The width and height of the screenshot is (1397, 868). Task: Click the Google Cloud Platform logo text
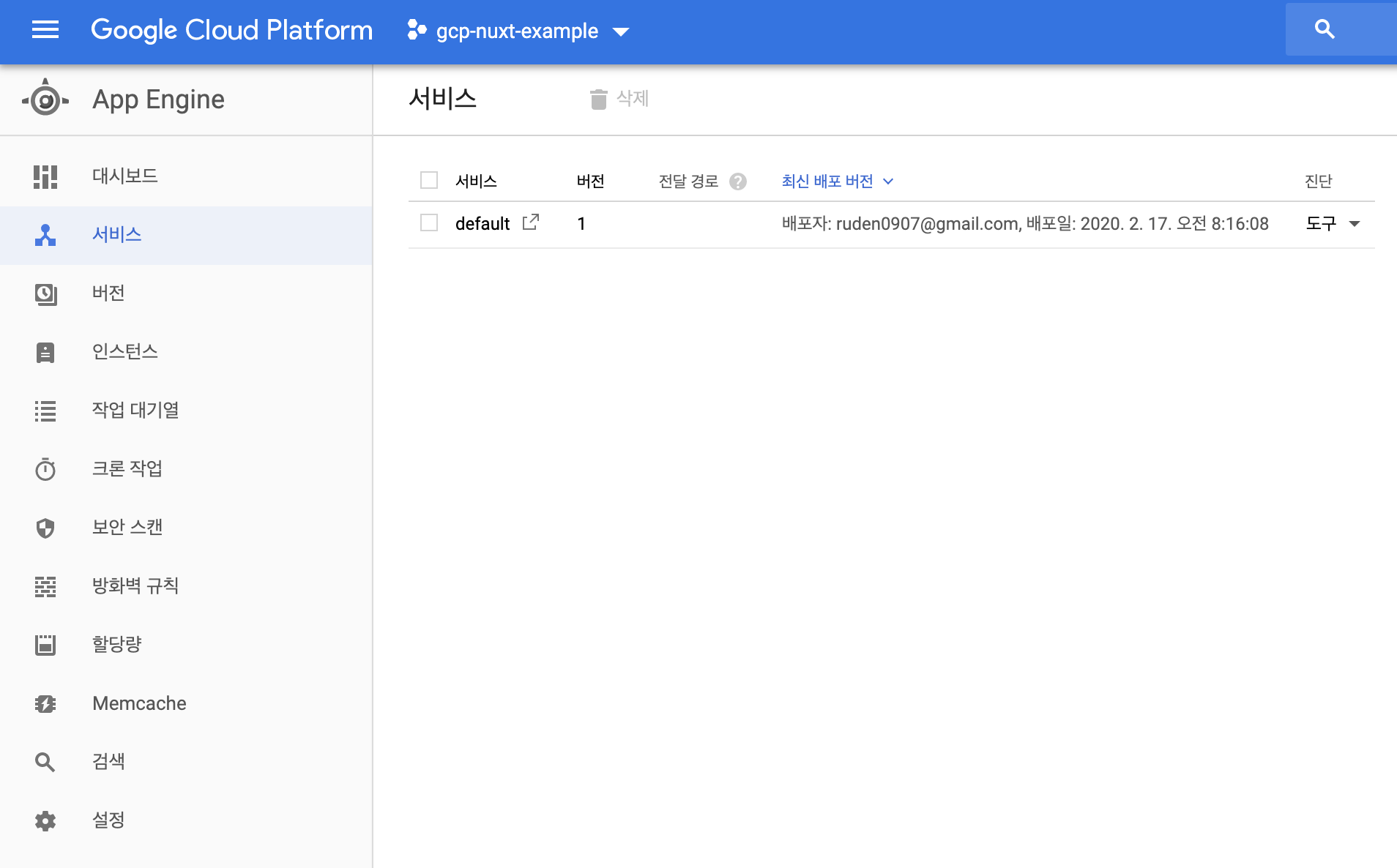(x=231, y=30)
